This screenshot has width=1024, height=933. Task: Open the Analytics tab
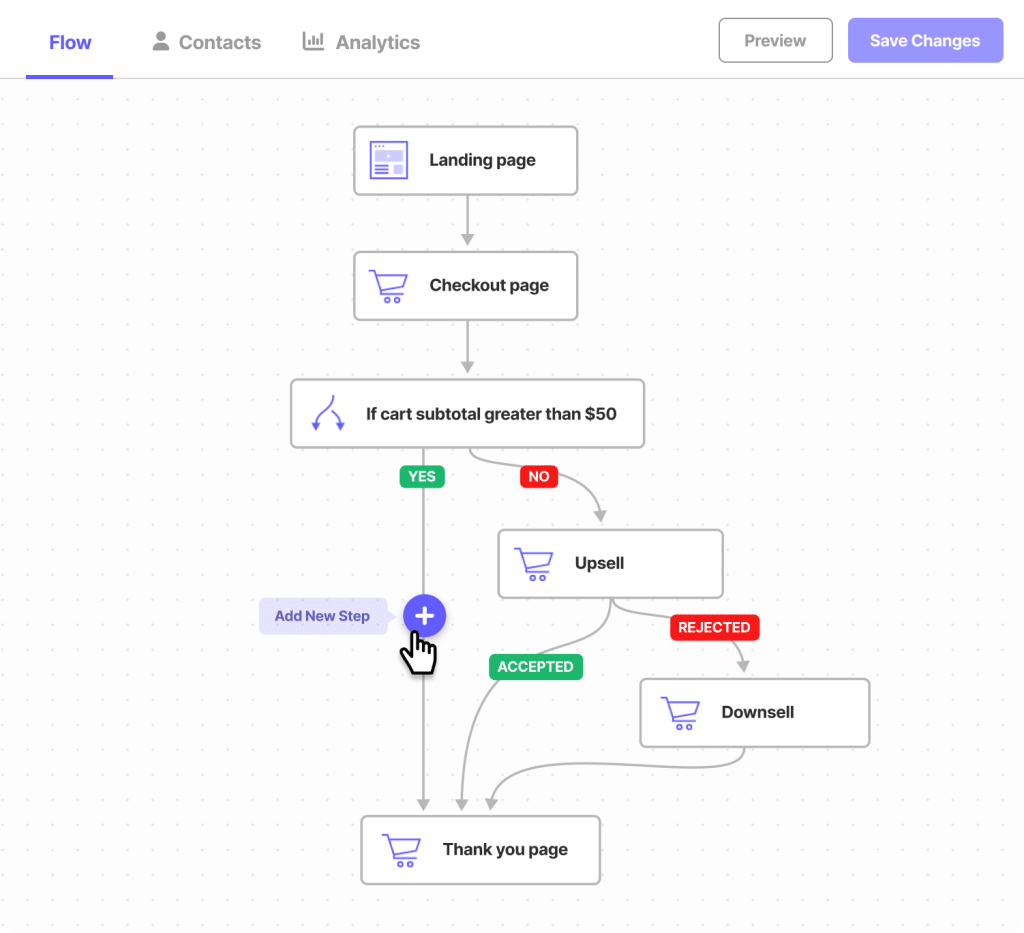(x=361, y=42)
